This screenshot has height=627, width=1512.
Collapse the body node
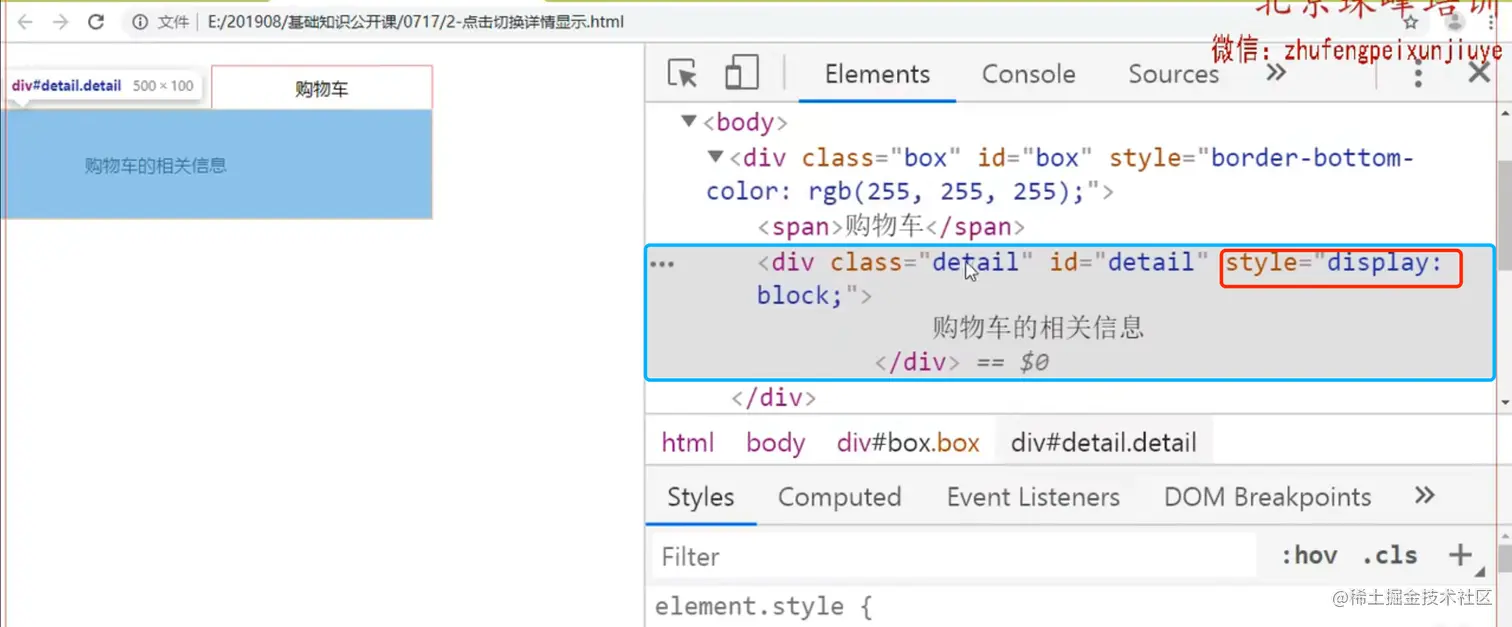[x=688, y=122]
